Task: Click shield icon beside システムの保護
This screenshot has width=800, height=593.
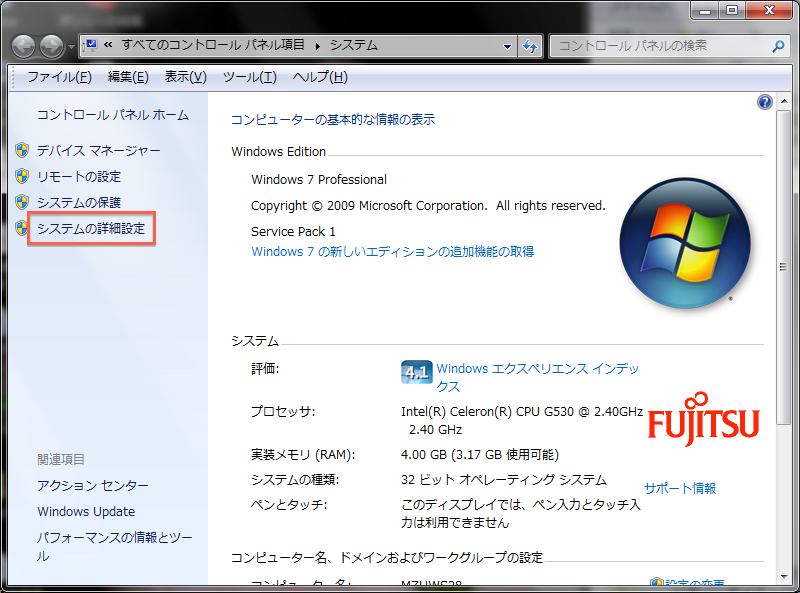Action: 22,202
